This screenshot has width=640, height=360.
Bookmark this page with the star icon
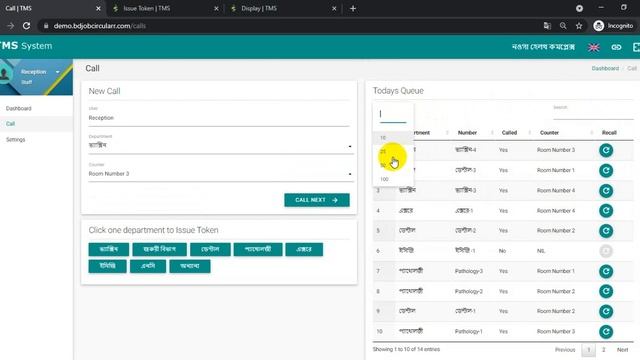579,26
